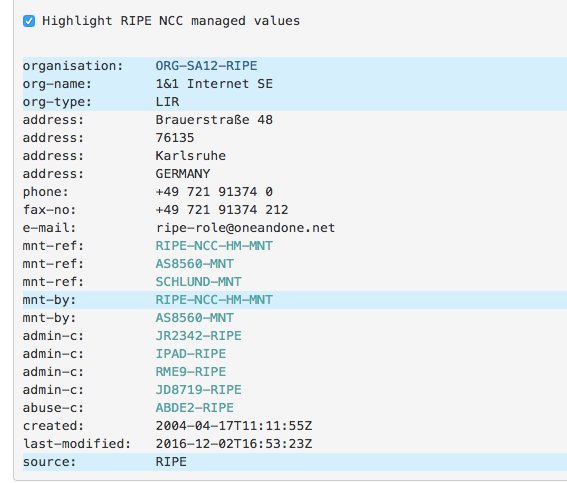The image size is (567, 483).
Task: Open abuse contact ABDE2-RIPE
Action: click(195, 408)
